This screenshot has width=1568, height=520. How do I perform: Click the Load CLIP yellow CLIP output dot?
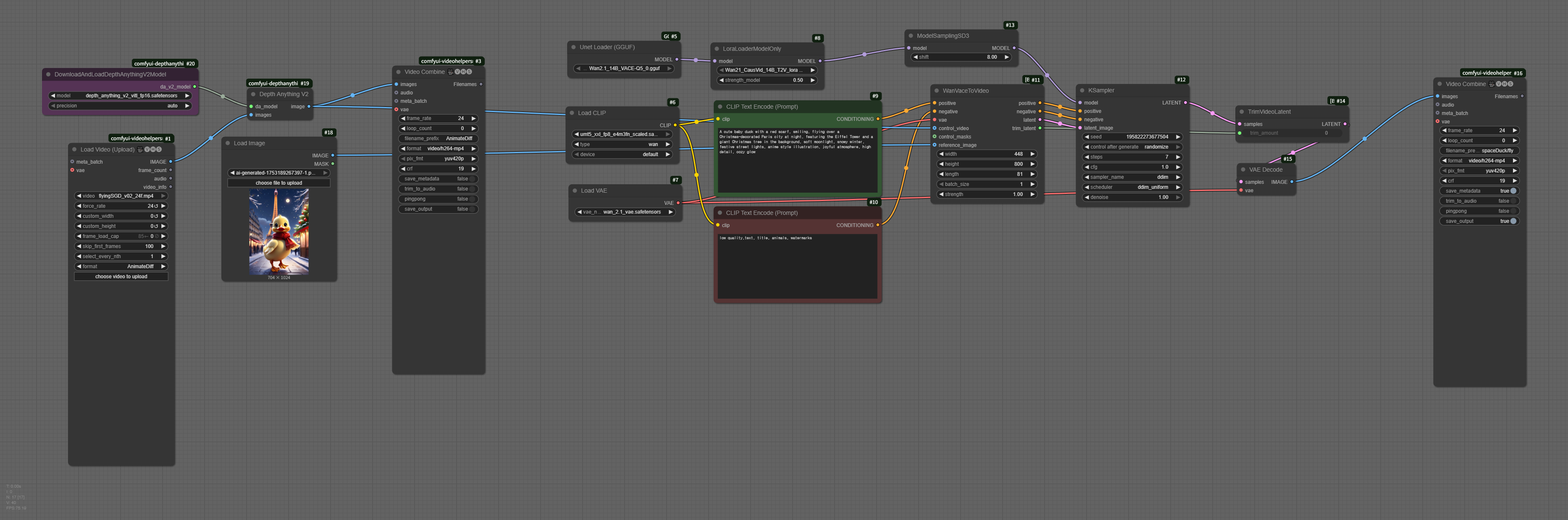[x=675, y=125]
